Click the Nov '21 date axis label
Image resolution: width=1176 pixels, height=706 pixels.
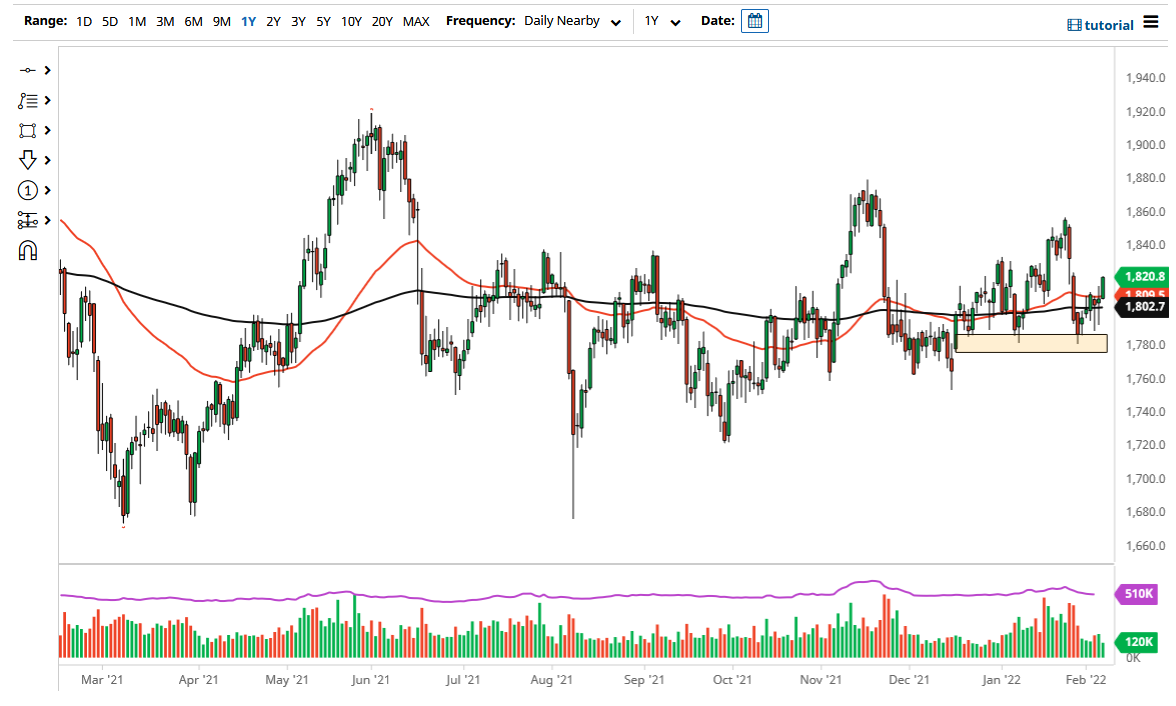coord(820,680)
